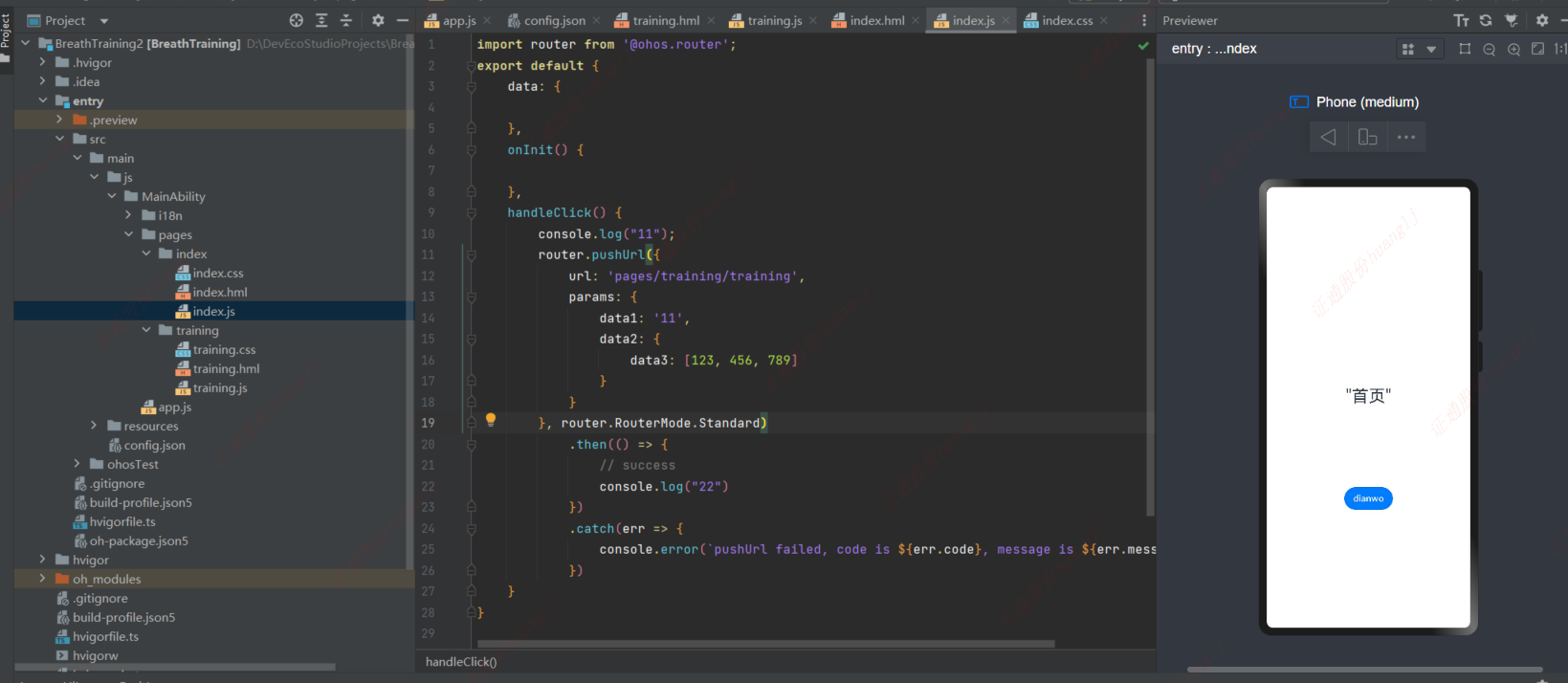
Task: Click the Project panel horizontal scrollbar
Action: point(174,667)
